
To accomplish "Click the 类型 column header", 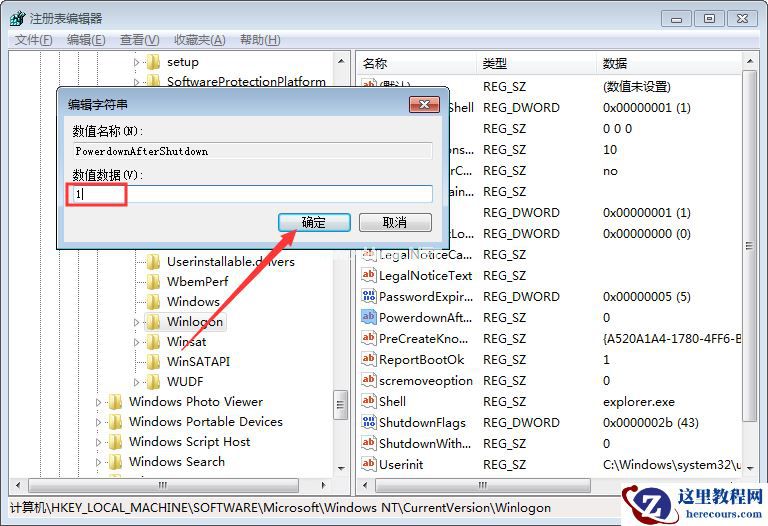I will [x=536, y=63].
